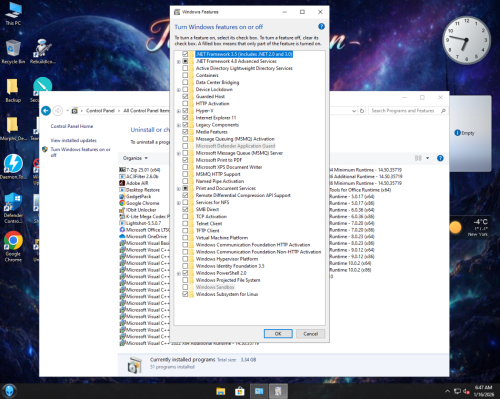
Task: Click OK in Windows Features dialog
Action: pos(278,334)
